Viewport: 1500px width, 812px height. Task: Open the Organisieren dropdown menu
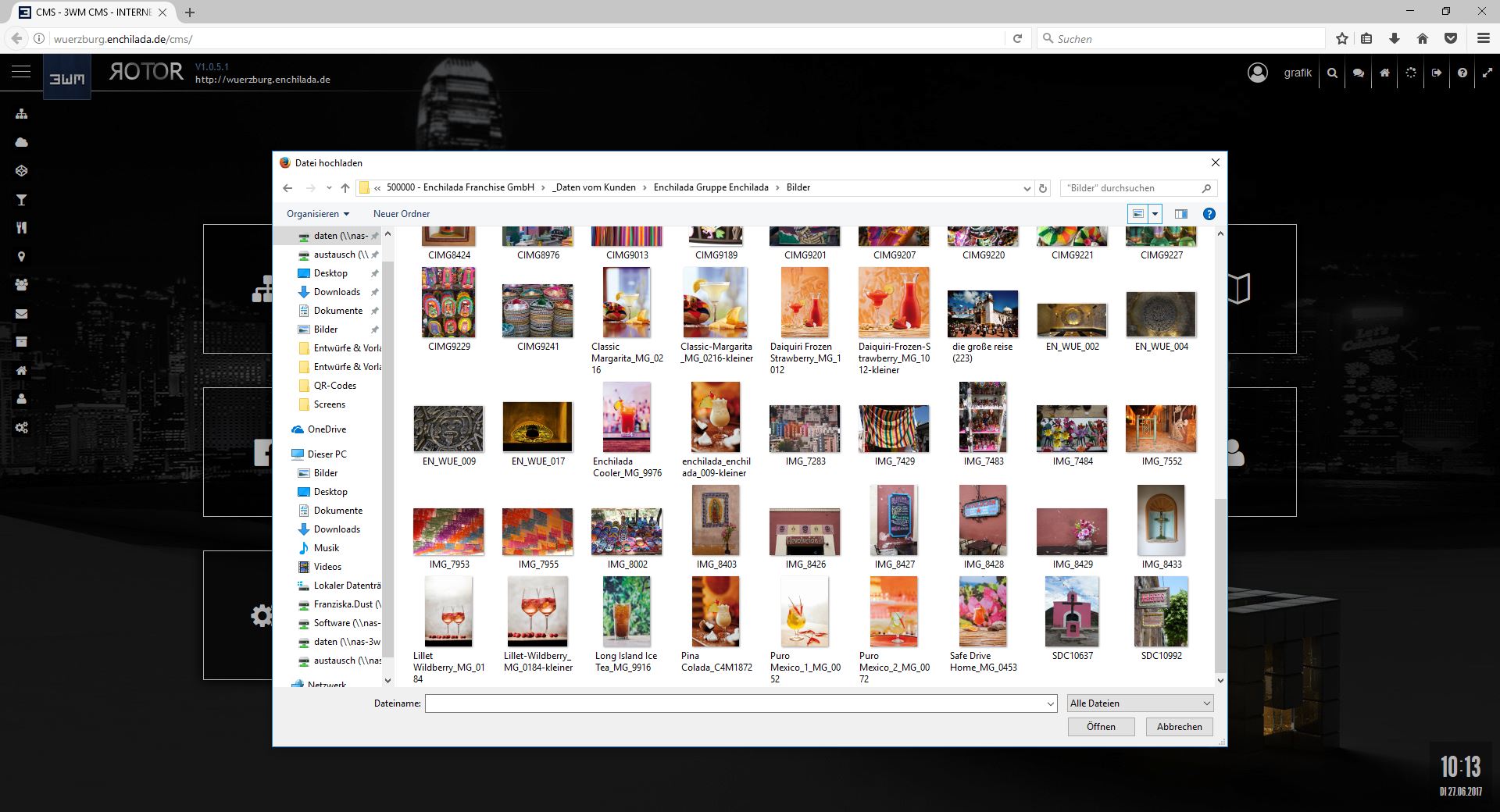click(317, 214)
